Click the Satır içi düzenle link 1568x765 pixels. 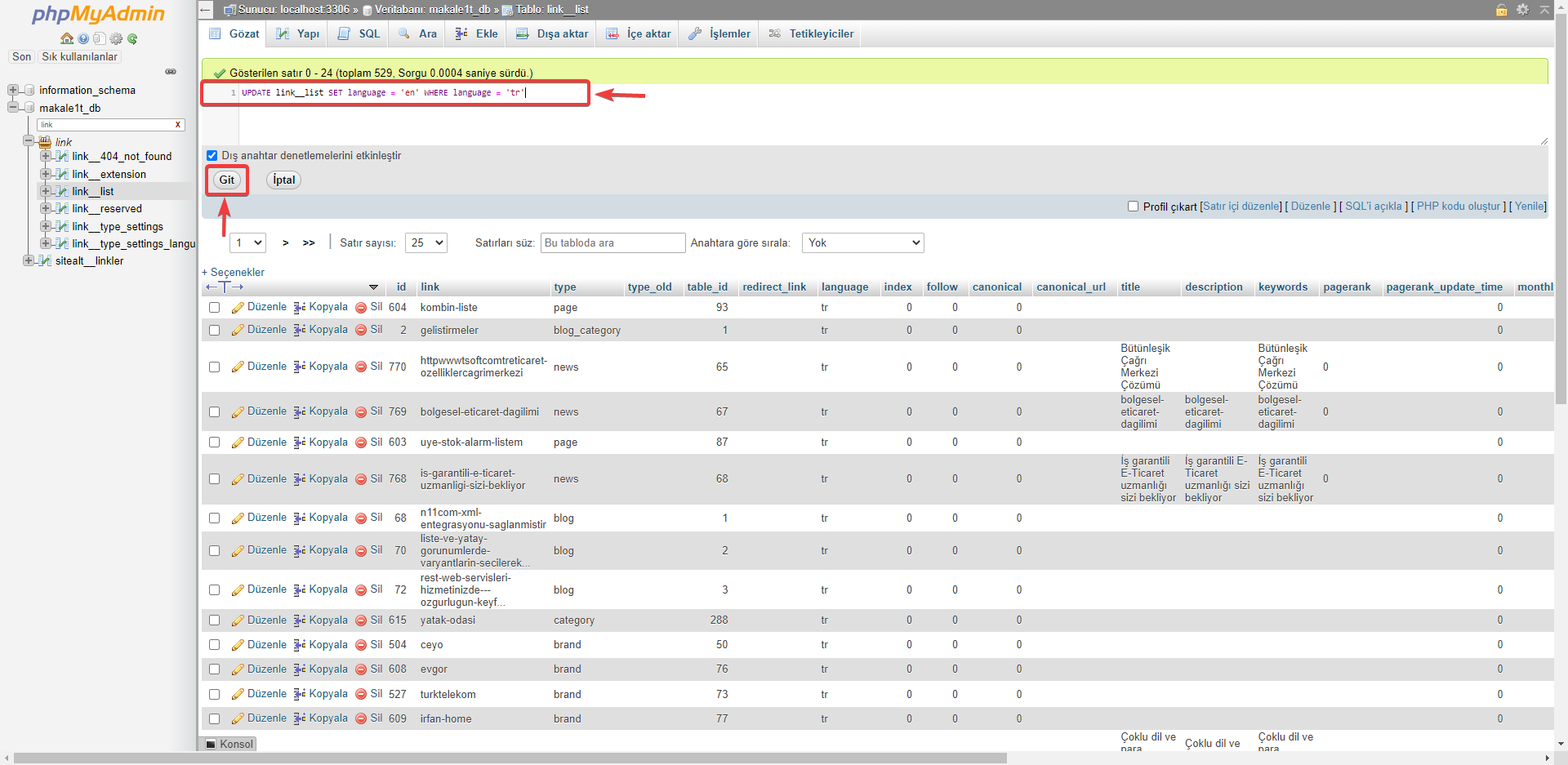click(1241, 207)
